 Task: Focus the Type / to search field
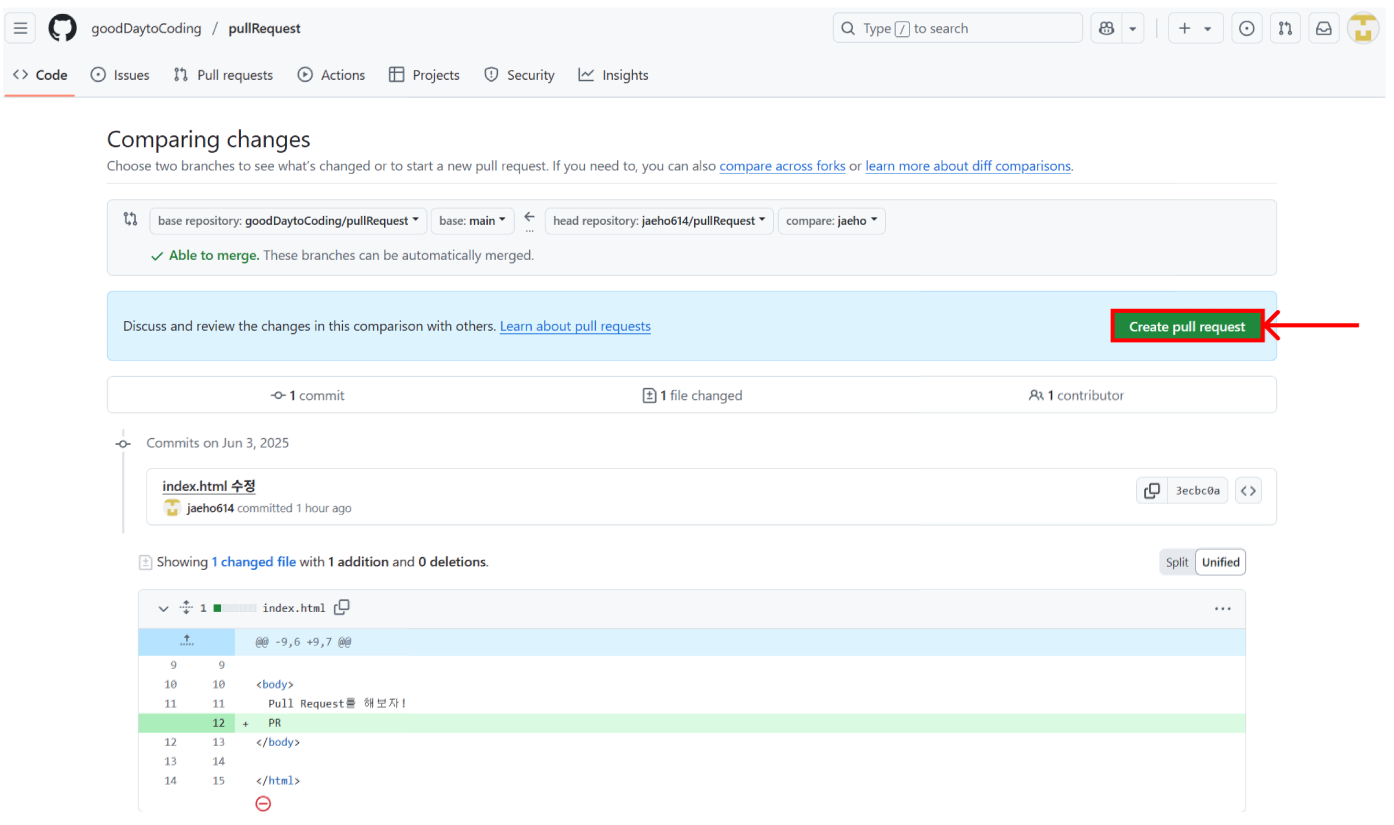point(957,28)
